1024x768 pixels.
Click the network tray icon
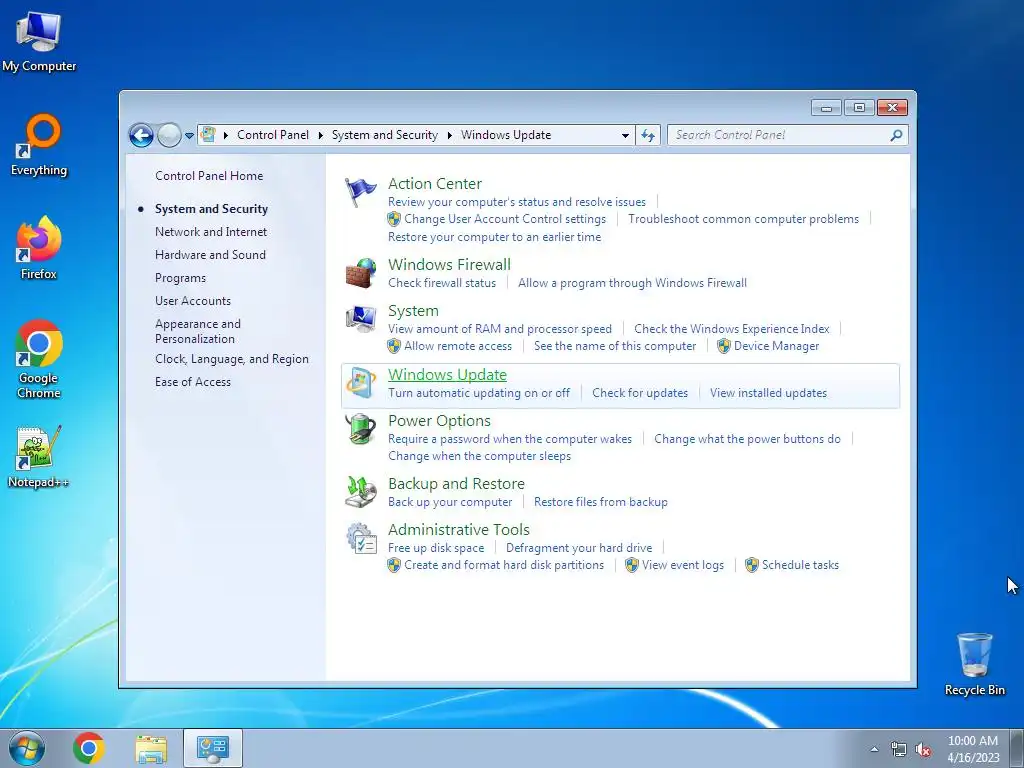tap(899, 749)
